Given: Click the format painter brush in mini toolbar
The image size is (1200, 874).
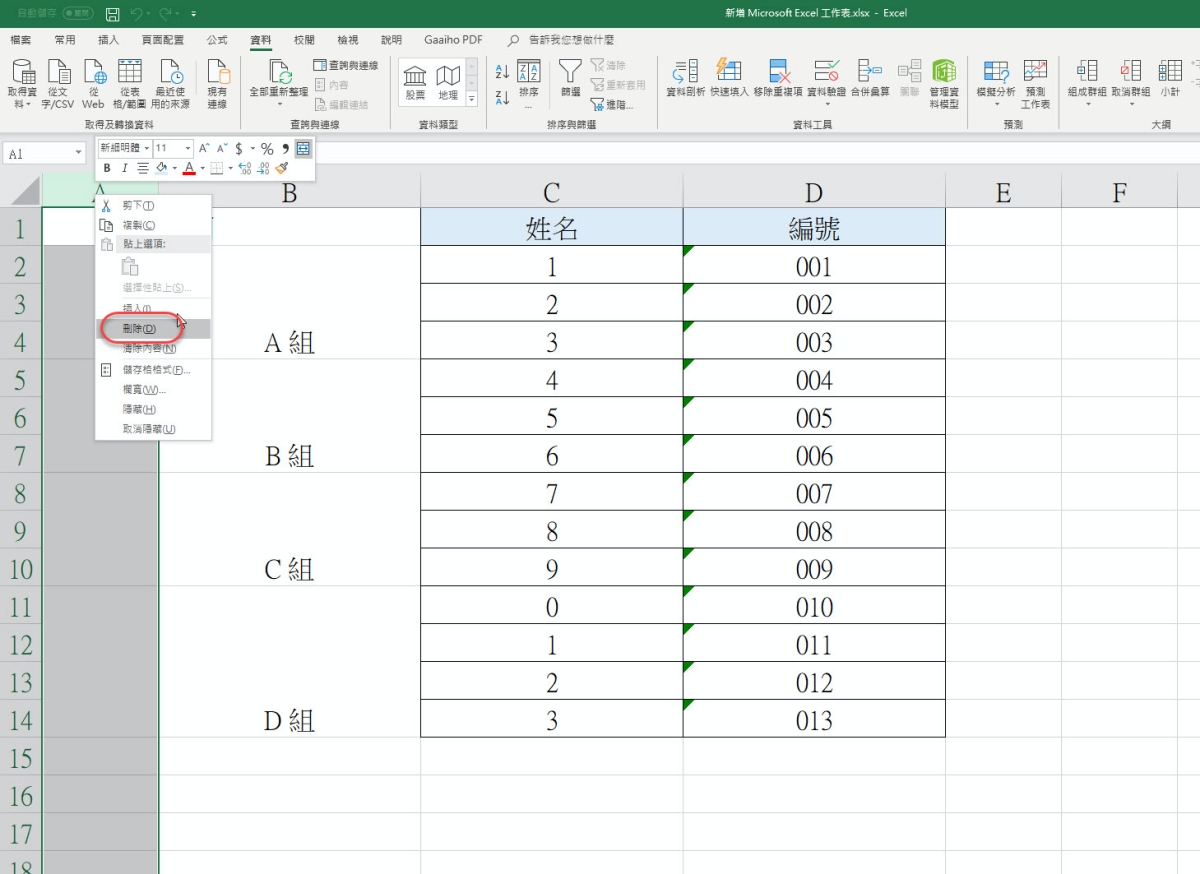Looking at the screenshot, I should (282, 168).
